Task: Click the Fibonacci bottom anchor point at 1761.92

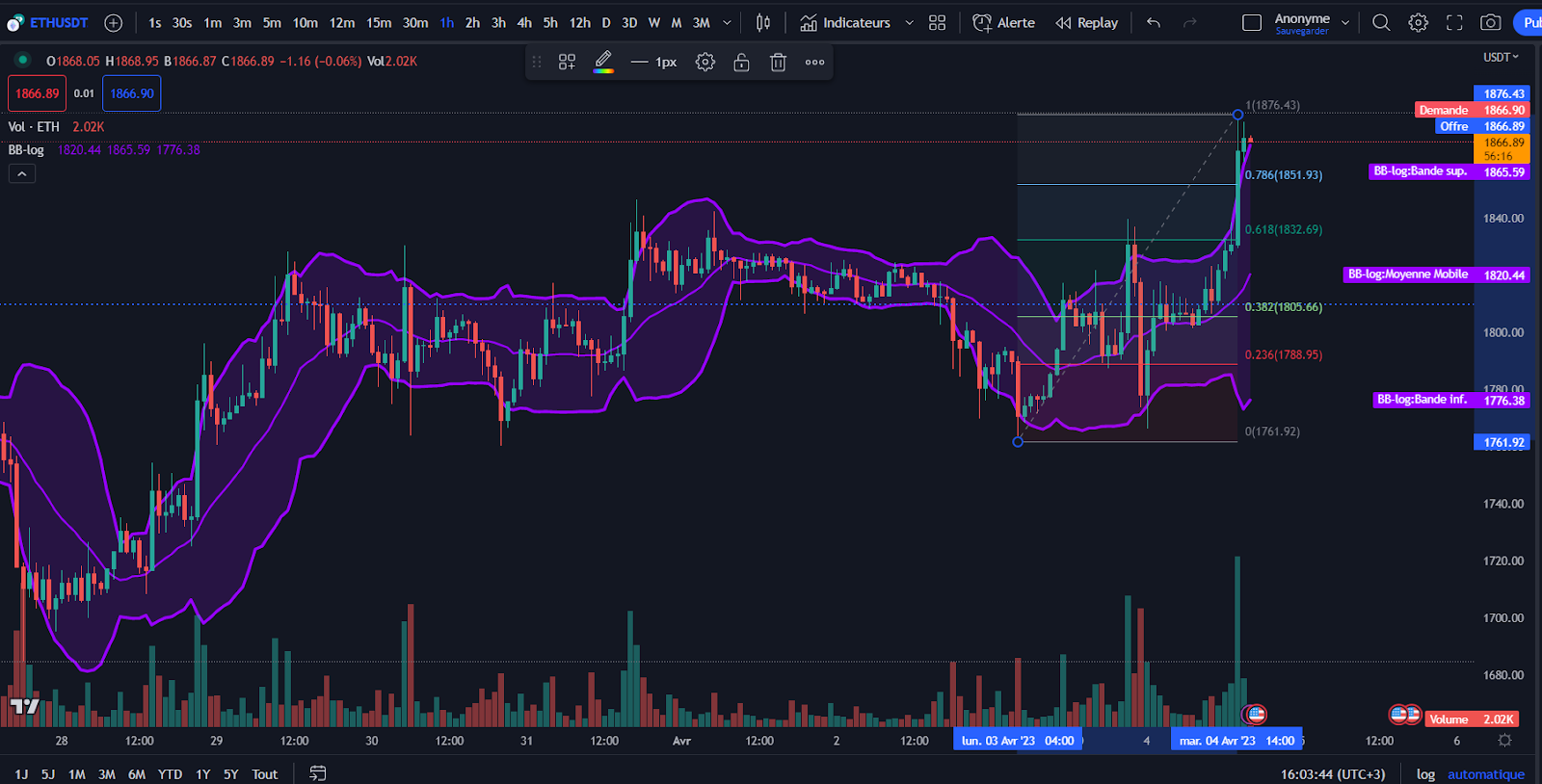Action: click(1018, 441)
